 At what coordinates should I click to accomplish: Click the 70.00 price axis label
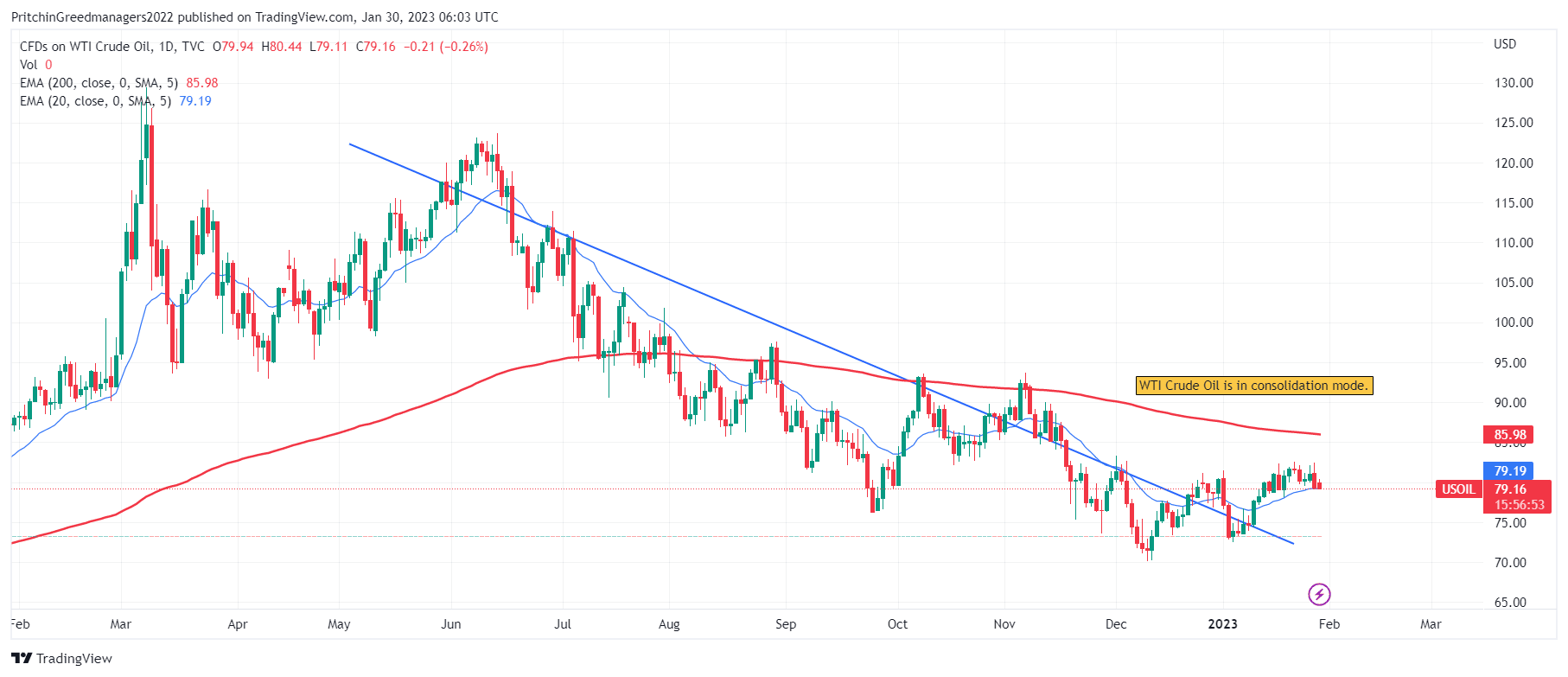point(1510,563)
